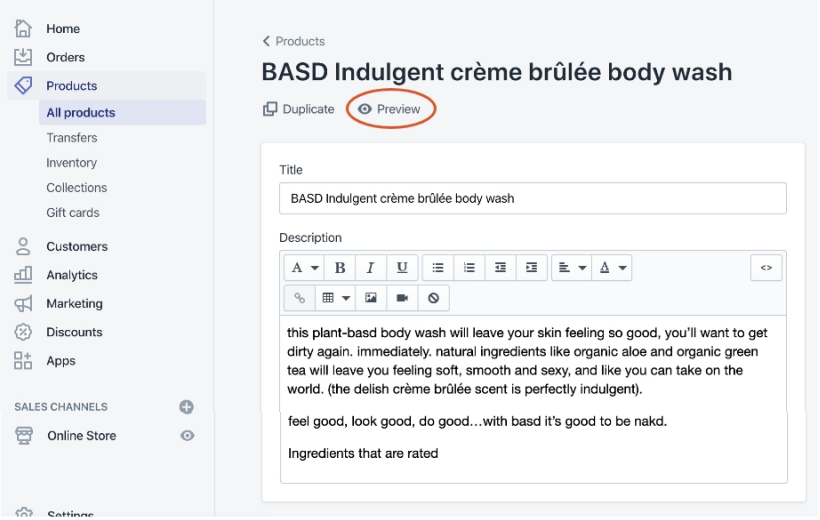Click the Marketing megaphone icon
Image resolution: width=820 pixels, height=520 pixels.
tap(23, 303)
